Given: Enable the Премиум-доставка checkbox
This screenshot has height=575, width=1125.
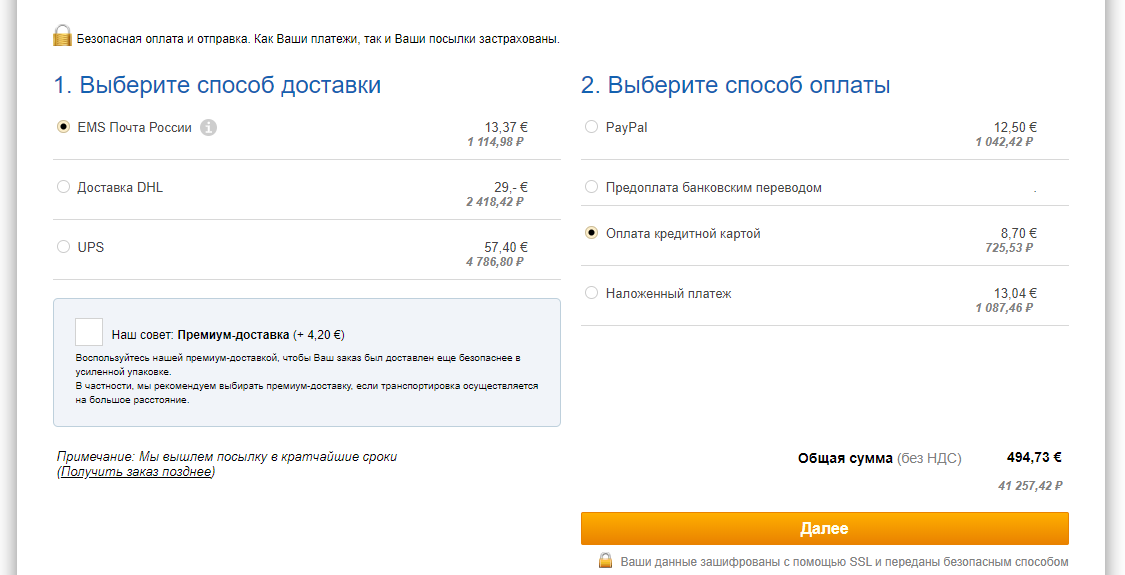Looking at the screenshot, I should (89, 332).
